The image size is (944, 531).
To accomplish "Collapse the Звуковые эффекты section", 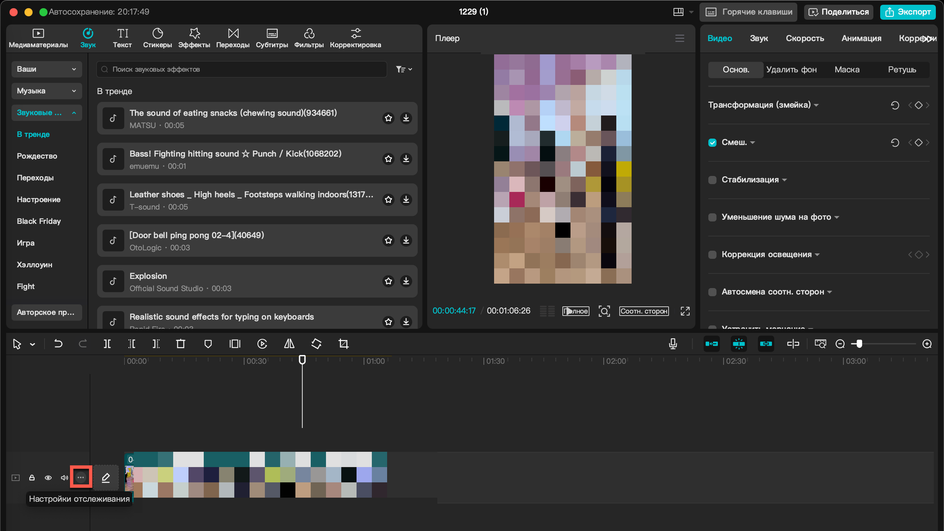I will click(x=46, y=113).
